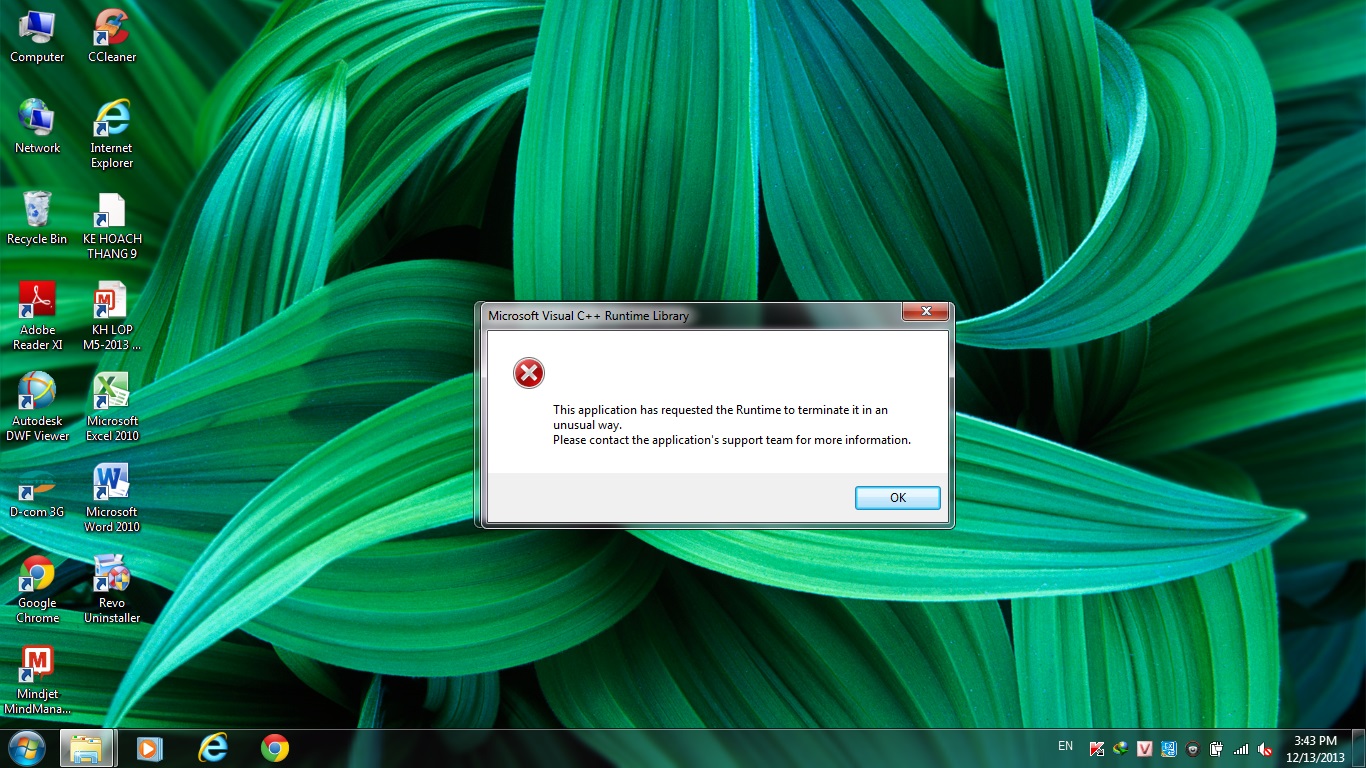Screen dimensions: 1366x768
Task: Select the KH LOP M5-2013 file
Action: 112,316
